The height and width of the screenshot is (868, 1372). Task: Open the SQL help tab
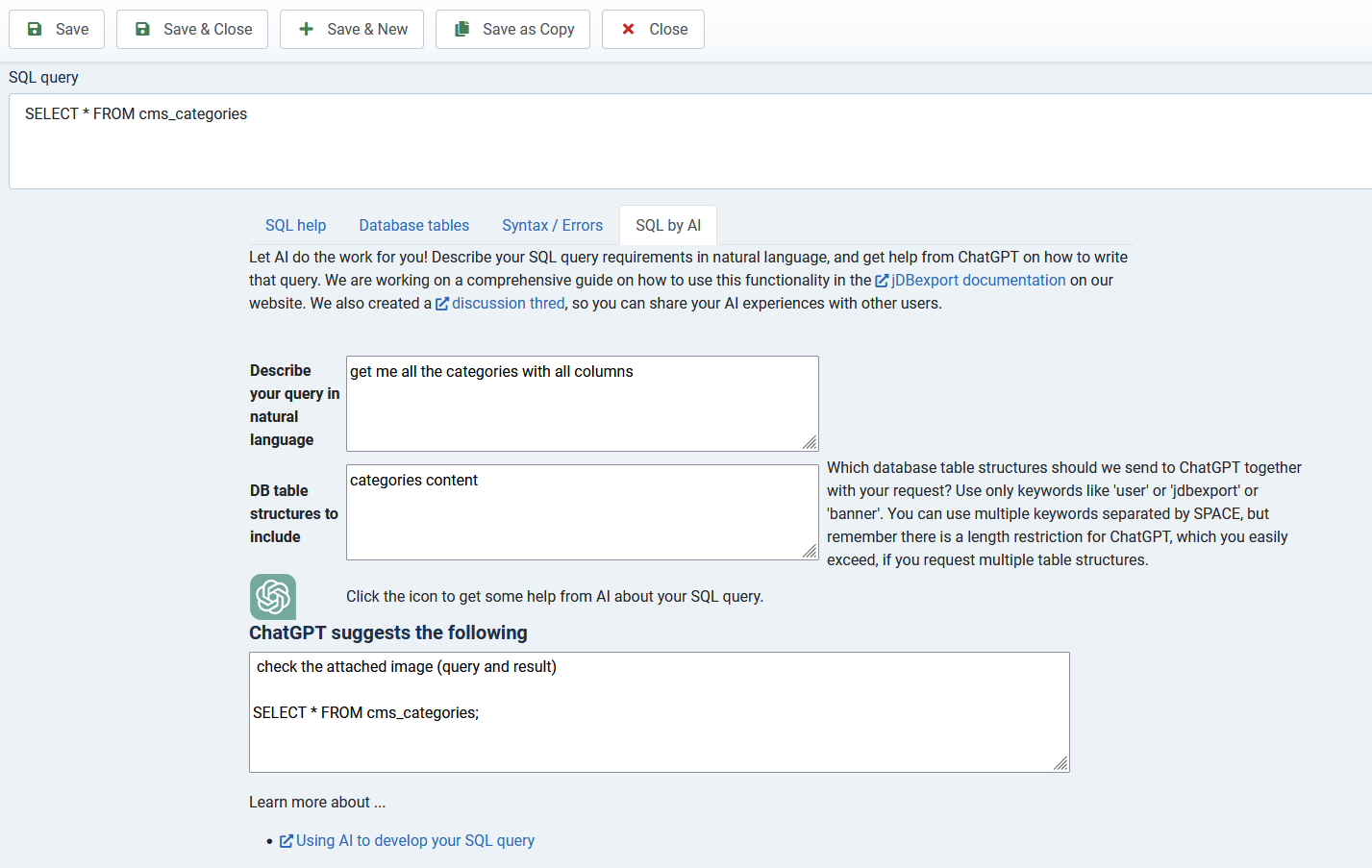(295, 225)
